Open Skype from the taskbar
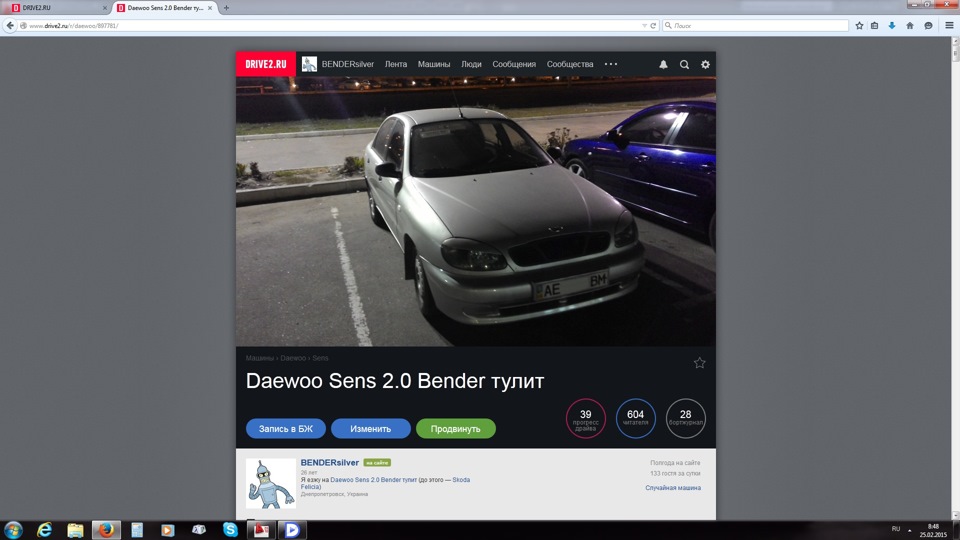The image size is (960, 540). [230, 530]
